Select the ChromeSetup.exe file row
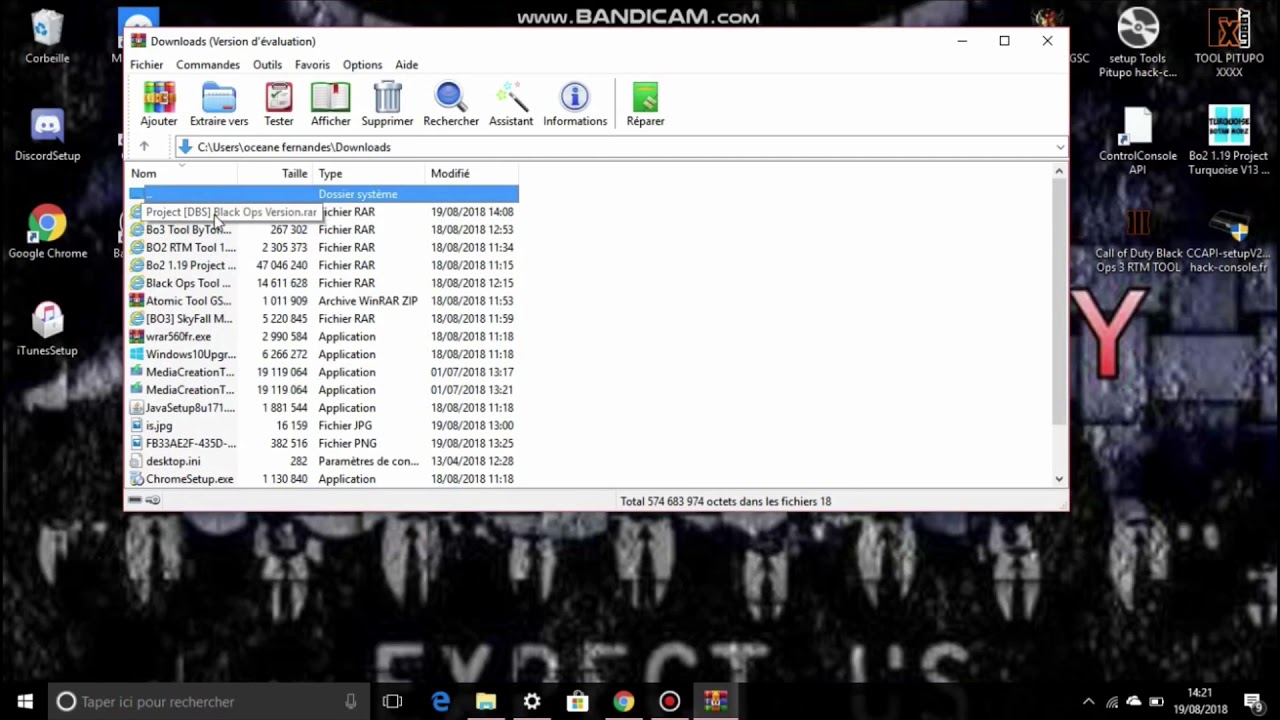This screenshot has width=1280, height=720. tap(323, 479)
